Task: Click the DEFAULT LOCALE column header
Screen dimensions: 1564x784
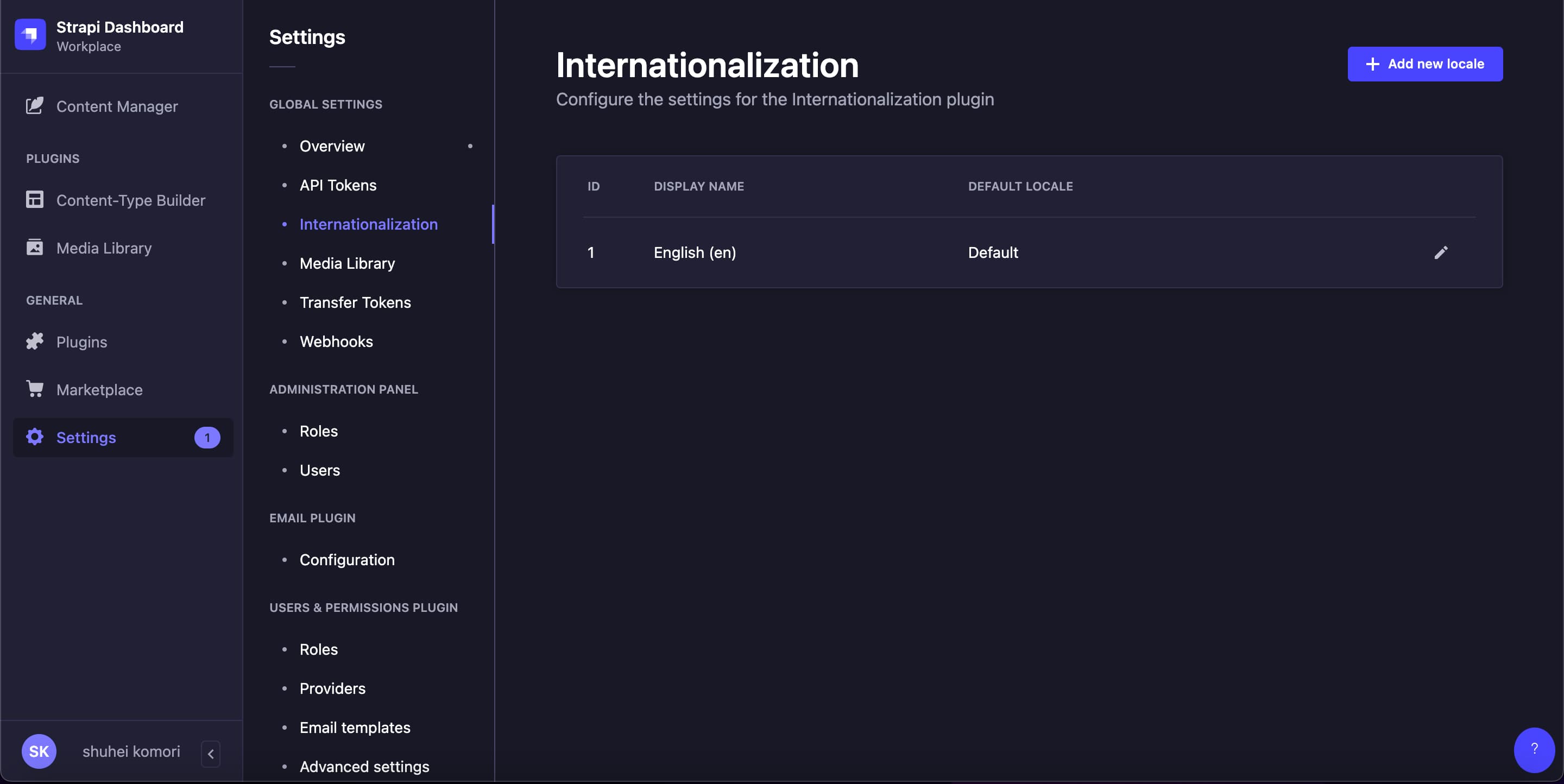Action: pyautogui.click(x=1020, y=186)
